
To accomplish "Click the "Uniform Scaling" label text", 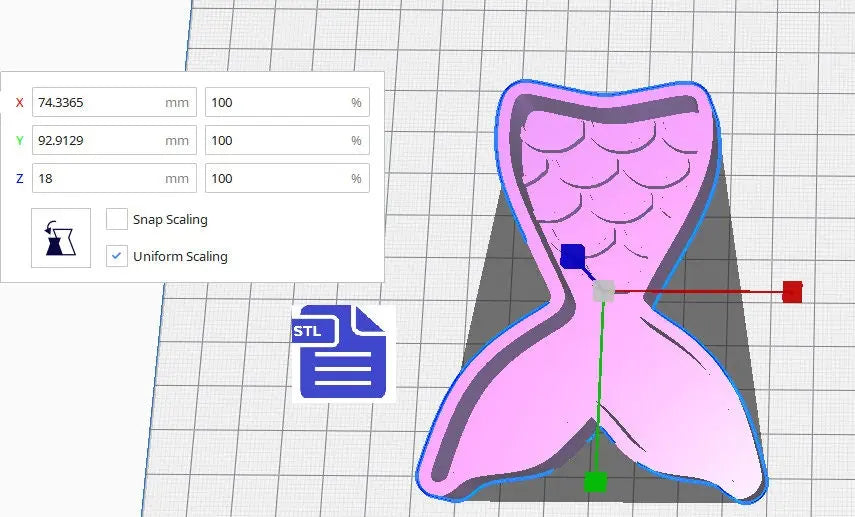I will point(180,256).
